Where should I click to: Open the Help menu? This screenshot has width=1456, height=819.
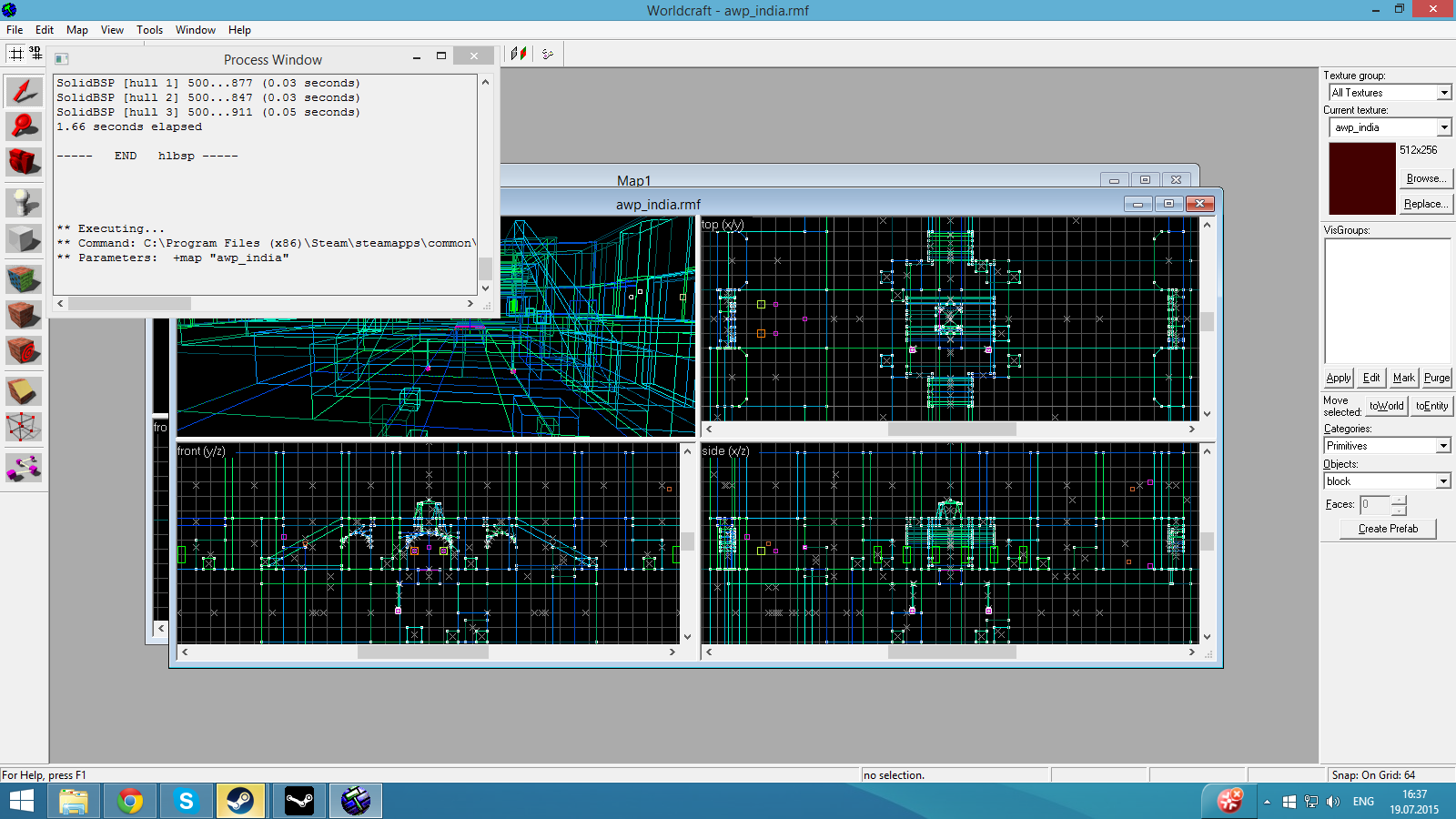point(239,30)
